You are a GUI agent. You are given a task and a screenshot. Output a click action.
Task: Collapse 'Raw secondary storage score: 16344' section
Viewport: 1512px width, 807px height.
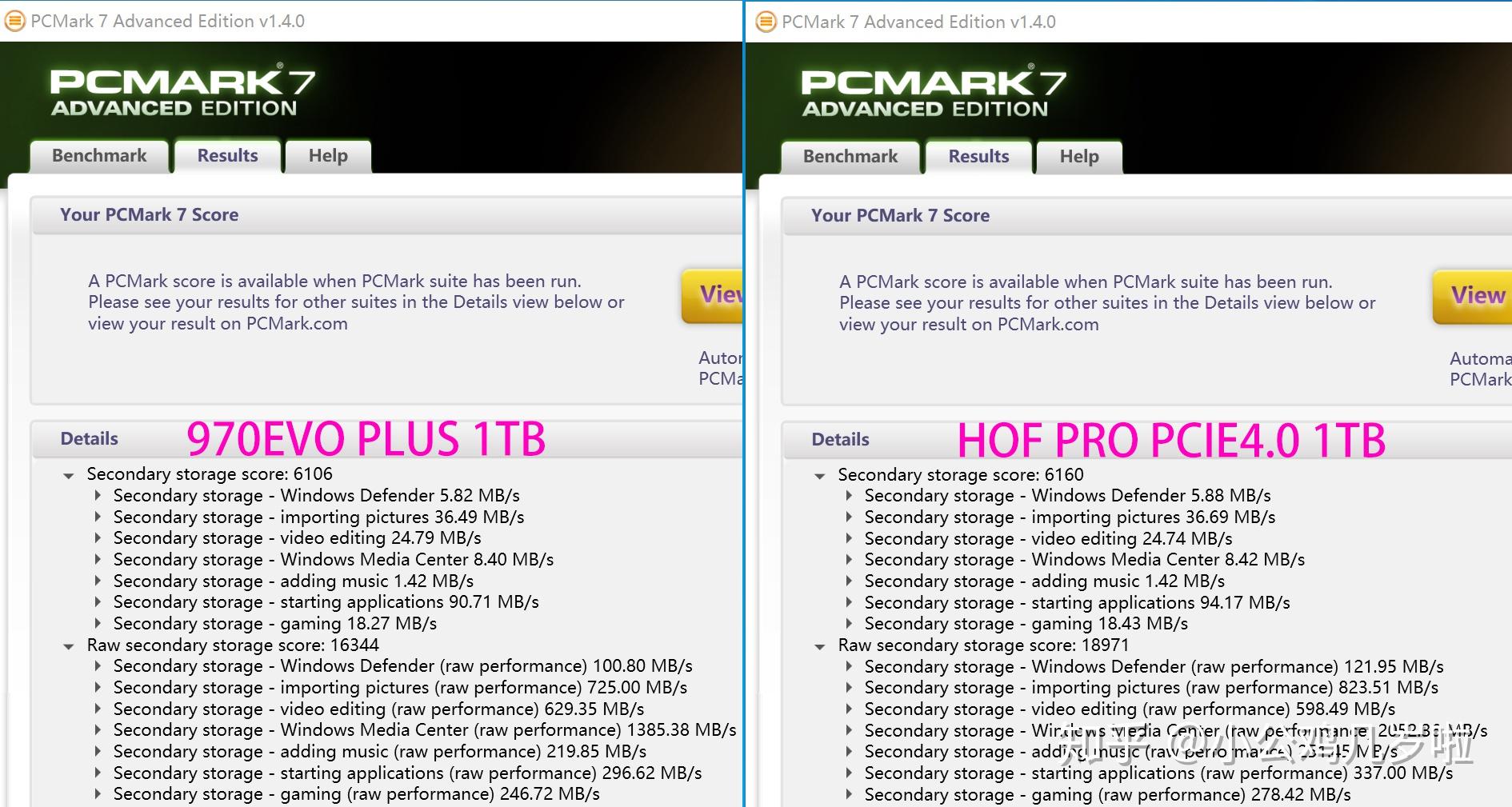point(68,645)
